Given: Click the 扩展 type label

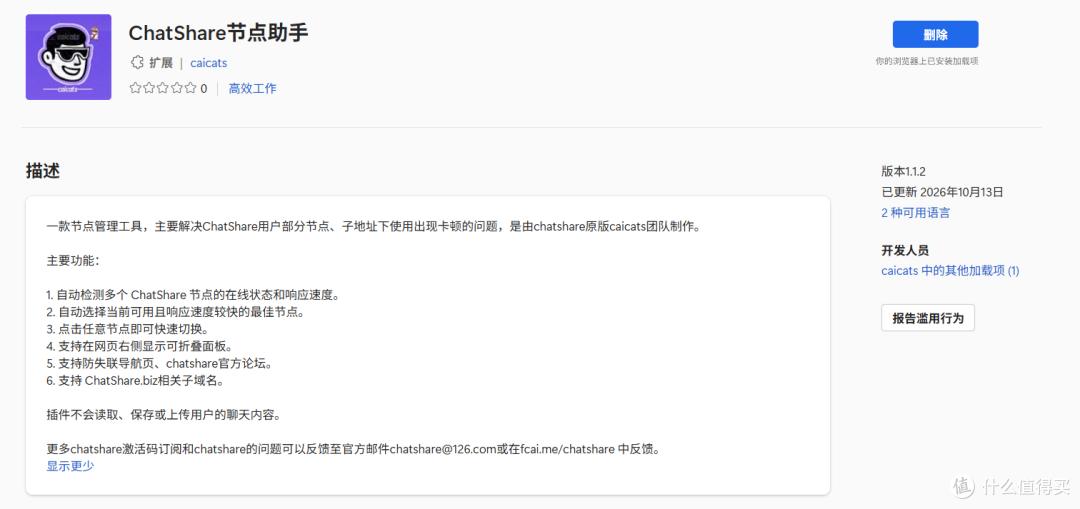Looking at the screenshot, I should pos(161,63).
